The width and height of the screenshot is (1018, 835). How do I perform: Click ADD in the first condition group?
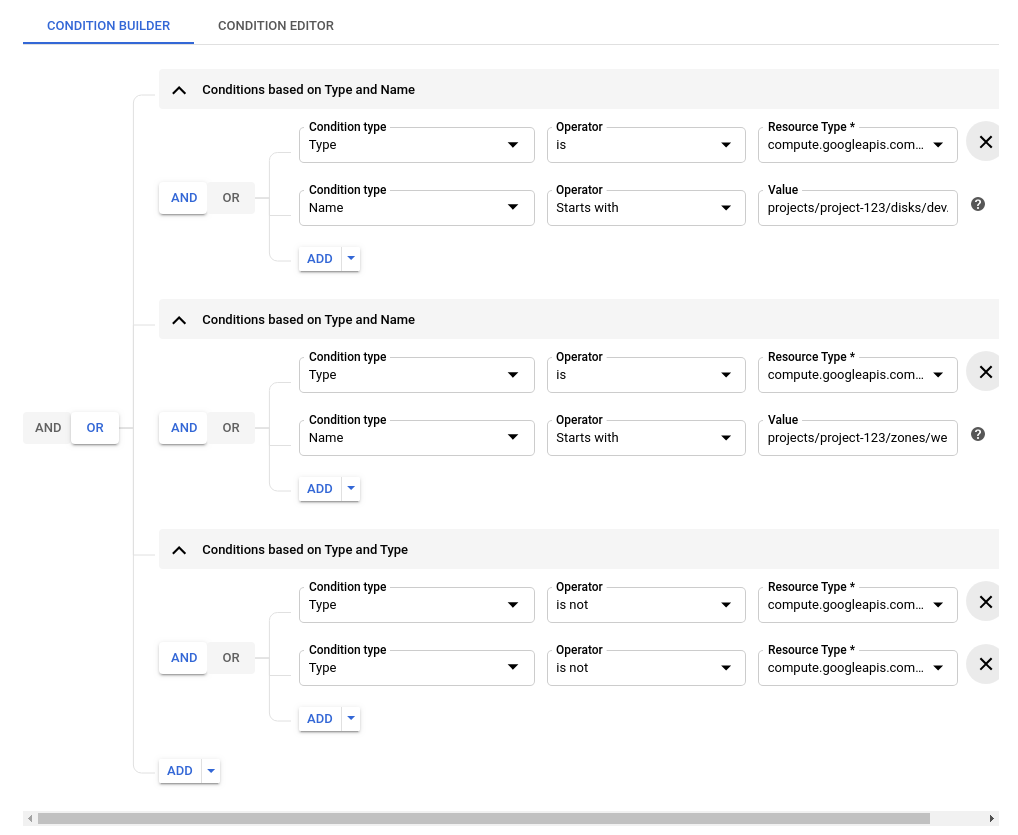(319, 258)
